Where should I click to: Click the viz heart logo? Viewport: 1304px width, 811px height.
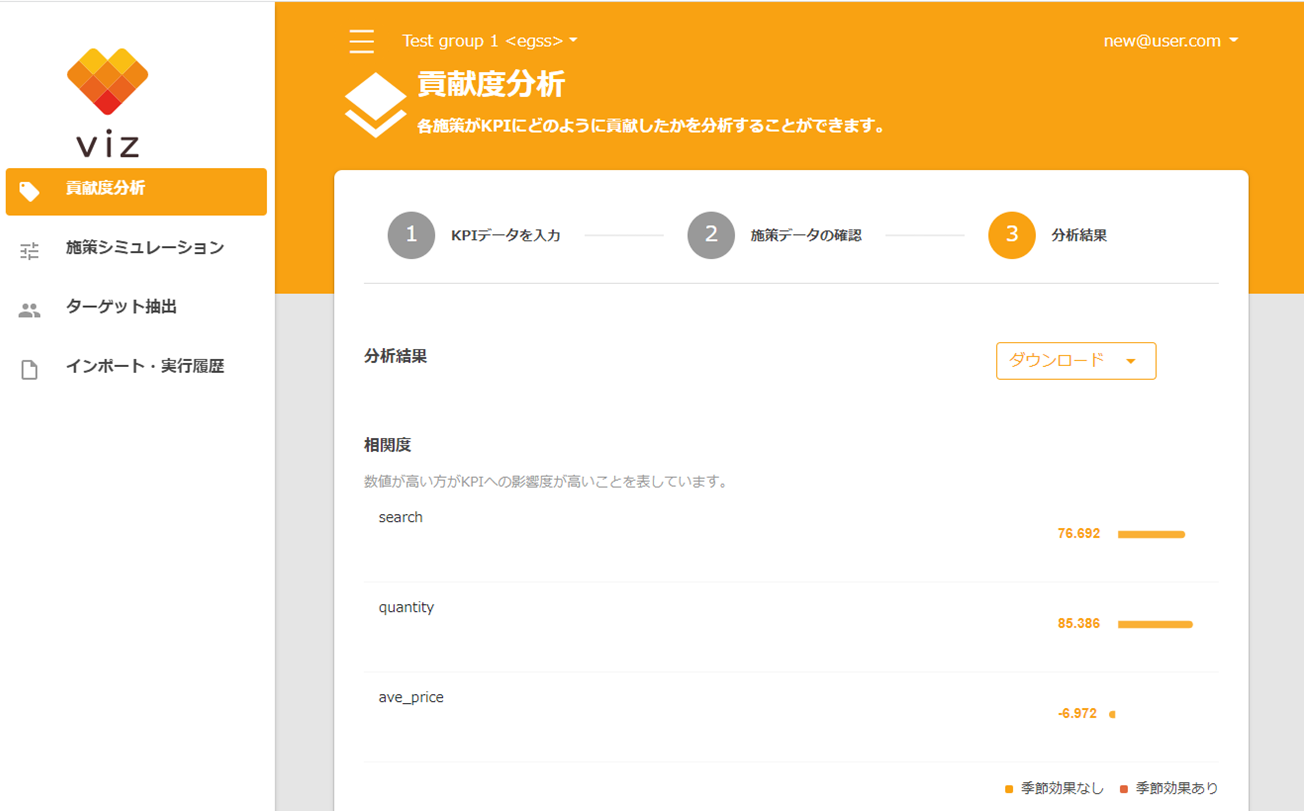tap(108, 81)
